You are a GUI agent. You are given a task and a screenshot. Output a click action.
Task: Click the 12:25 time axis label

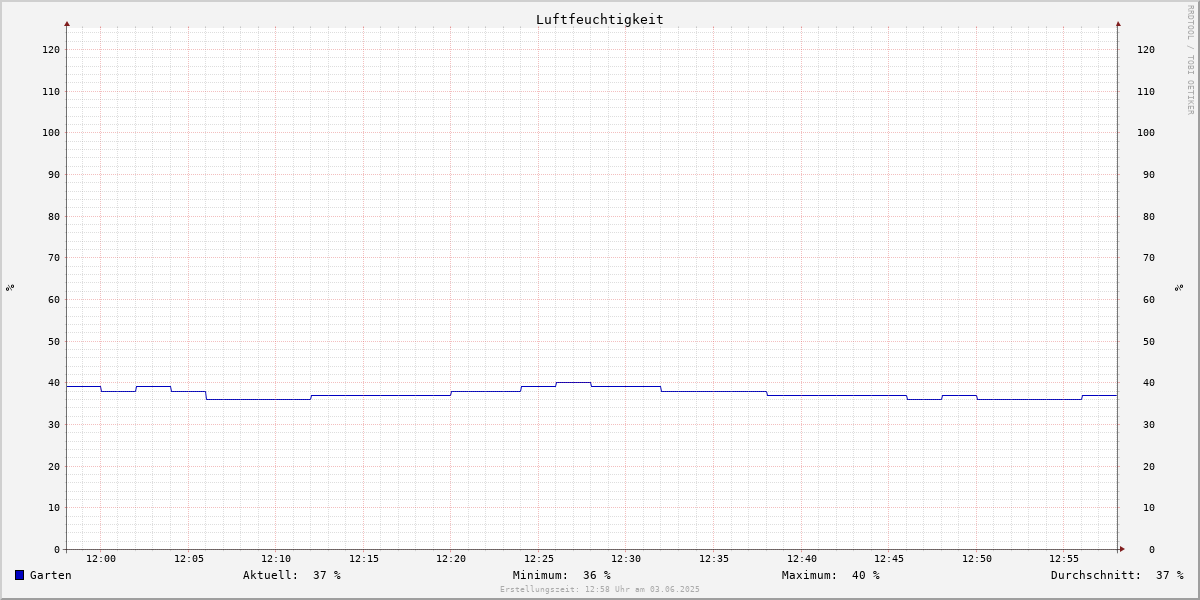539,558
